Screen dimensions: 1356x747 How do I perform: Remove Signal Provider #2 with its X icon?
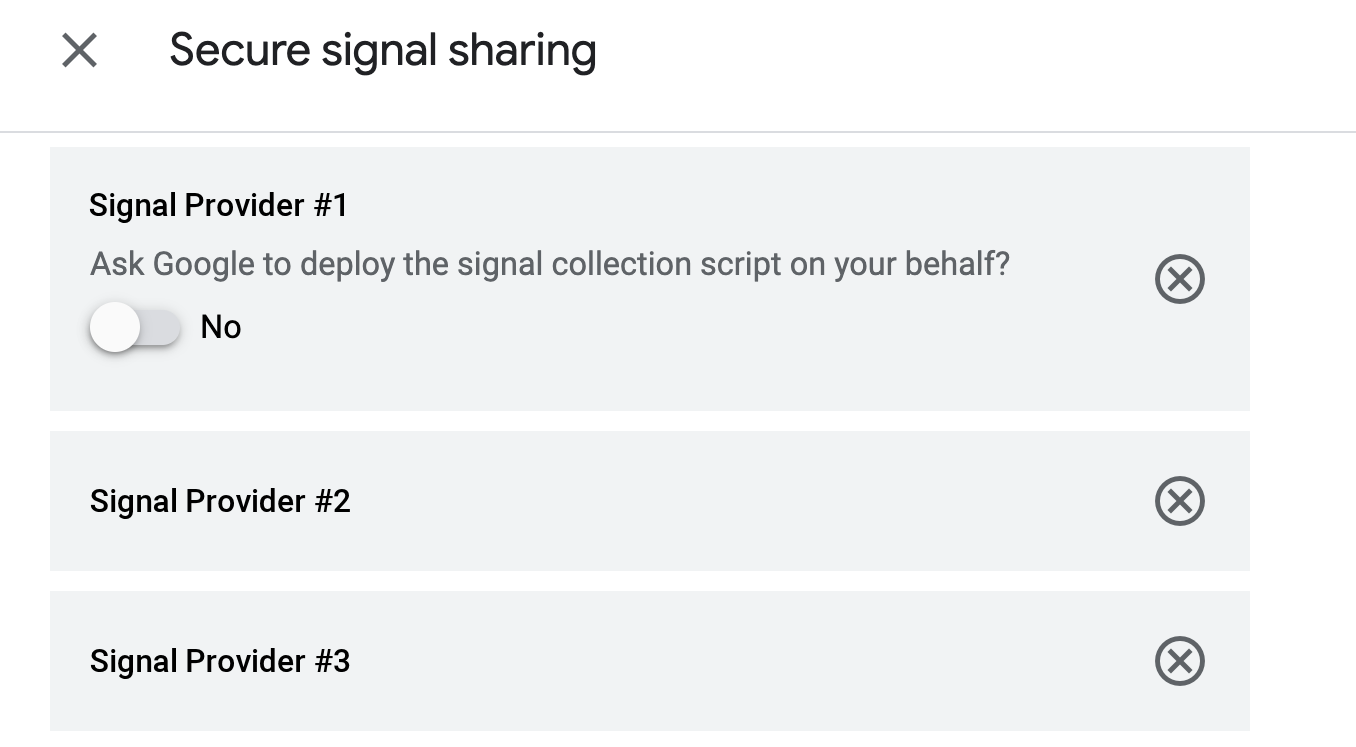tap(1179, 501)
